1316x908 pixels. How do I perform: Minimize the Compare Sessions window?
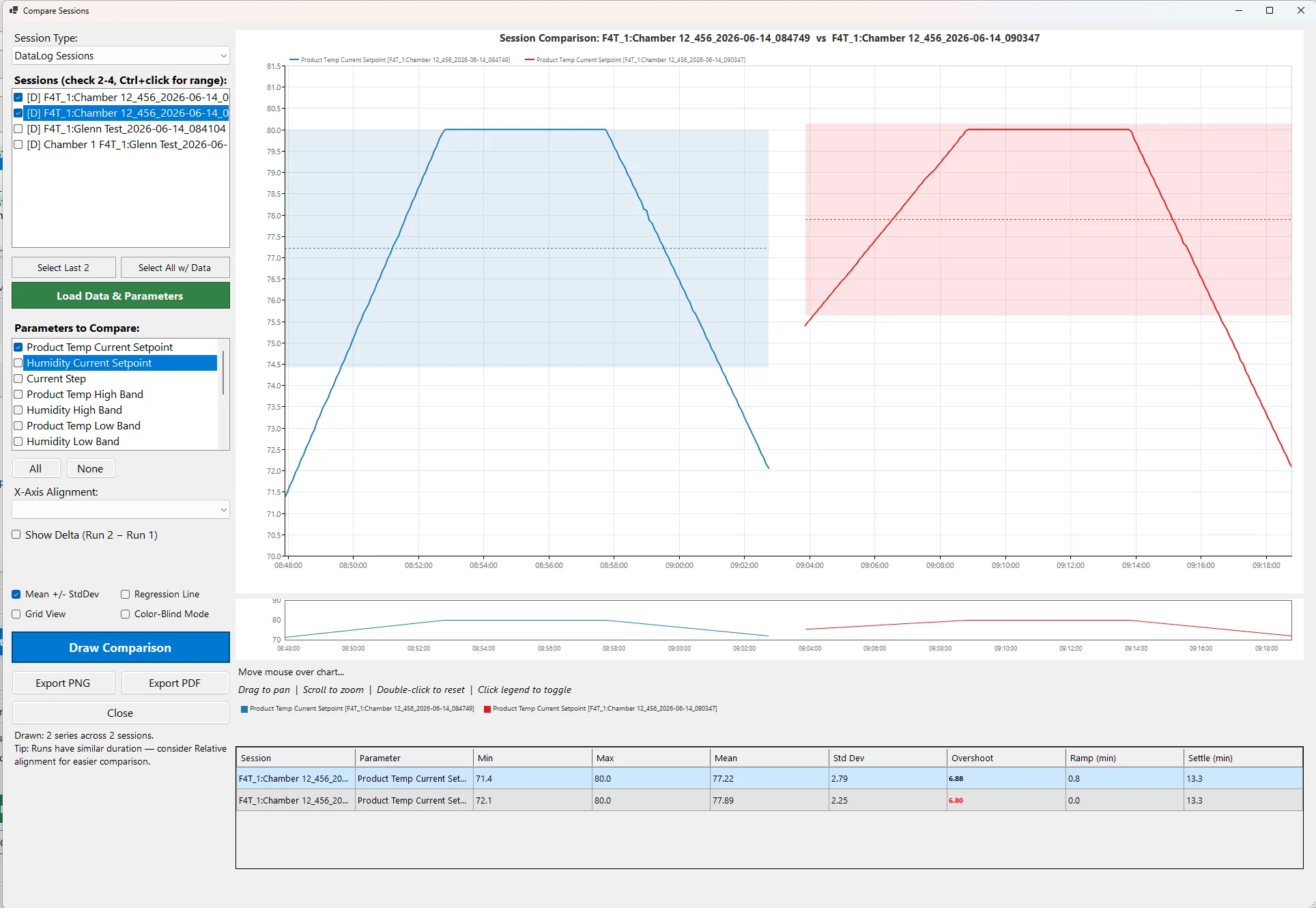[x=1239, y=10]
